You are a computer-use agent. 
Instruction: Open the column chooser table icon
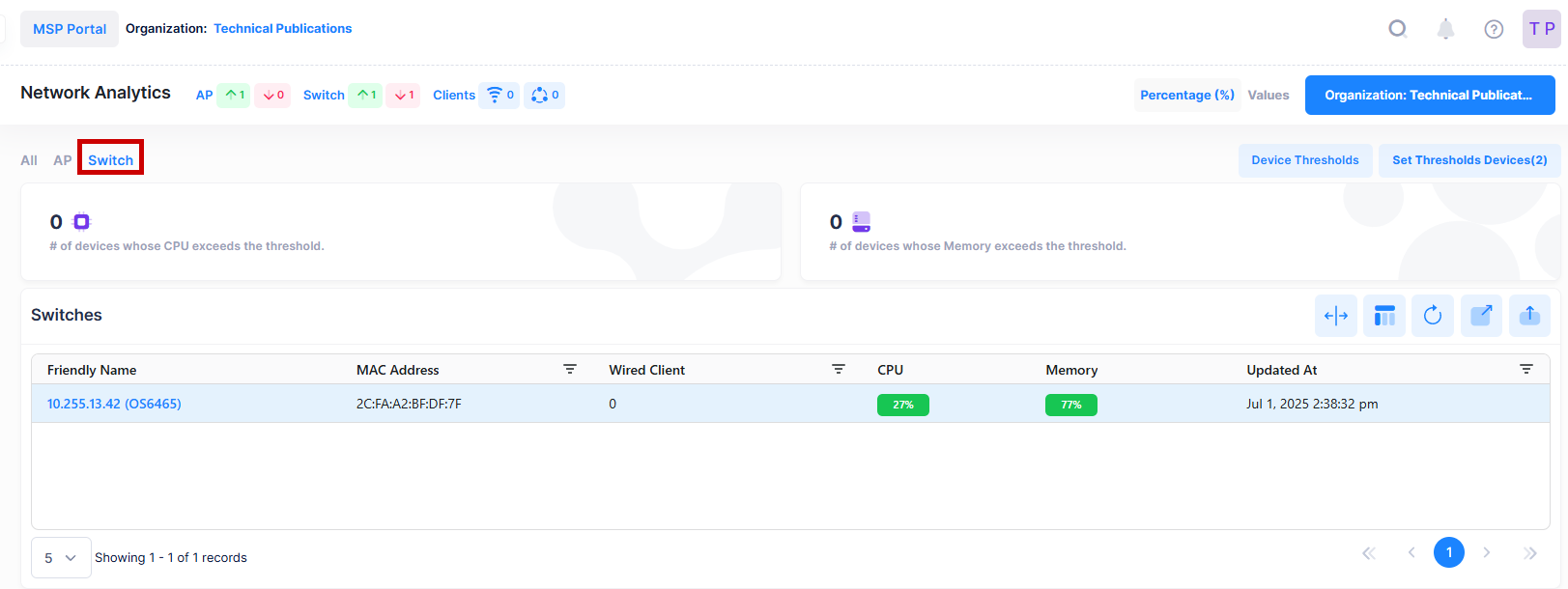point(1384,316)
